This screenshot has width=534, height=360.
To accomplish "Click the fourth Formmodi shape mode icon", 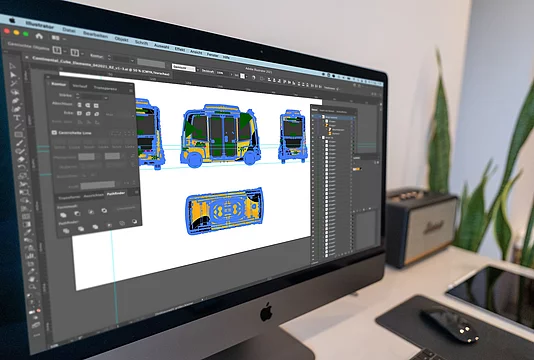I will pyautogui.click(x=104, y=210).
